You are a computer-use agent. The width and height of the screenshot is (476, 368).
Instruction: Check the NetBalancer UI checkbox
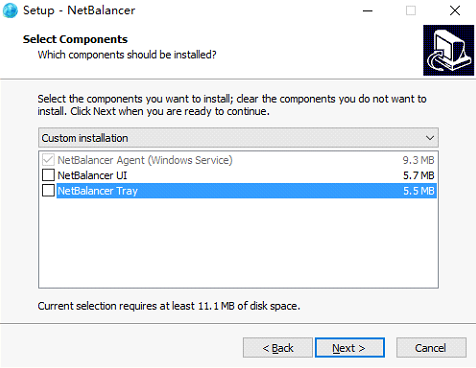pyautogui.click(x=48, y=175)
